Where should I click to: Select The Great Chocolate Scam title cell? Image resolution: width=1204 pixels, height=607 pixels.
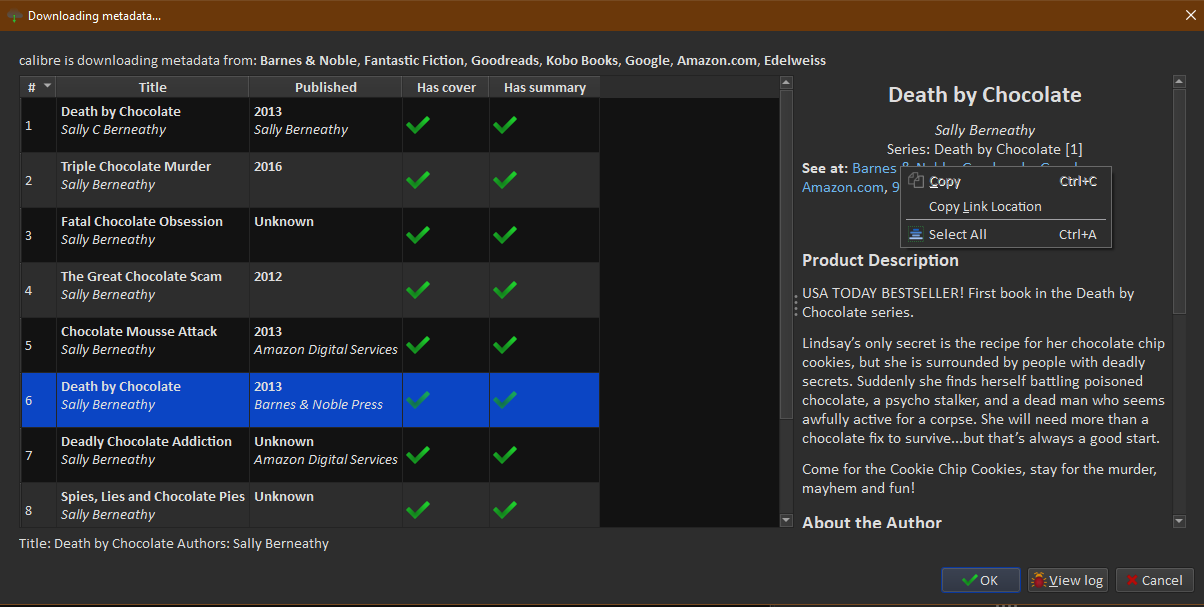click(x=153, y=290)
